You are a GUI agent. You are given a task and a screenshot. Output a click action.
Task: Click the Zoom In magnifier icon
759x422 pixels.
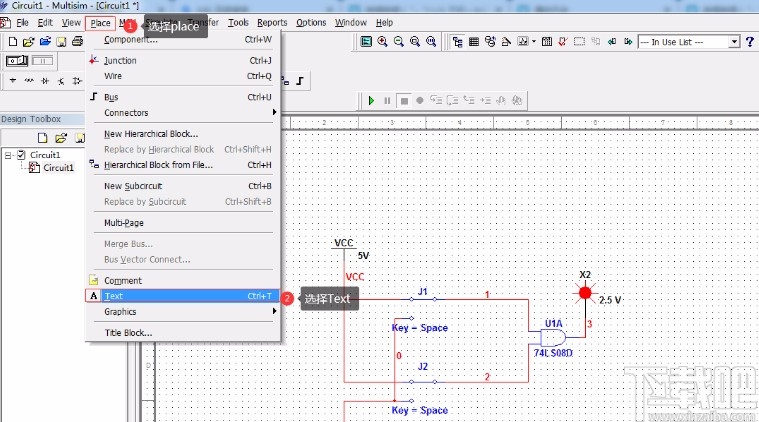pyautogui.click(x=382, y=42)
